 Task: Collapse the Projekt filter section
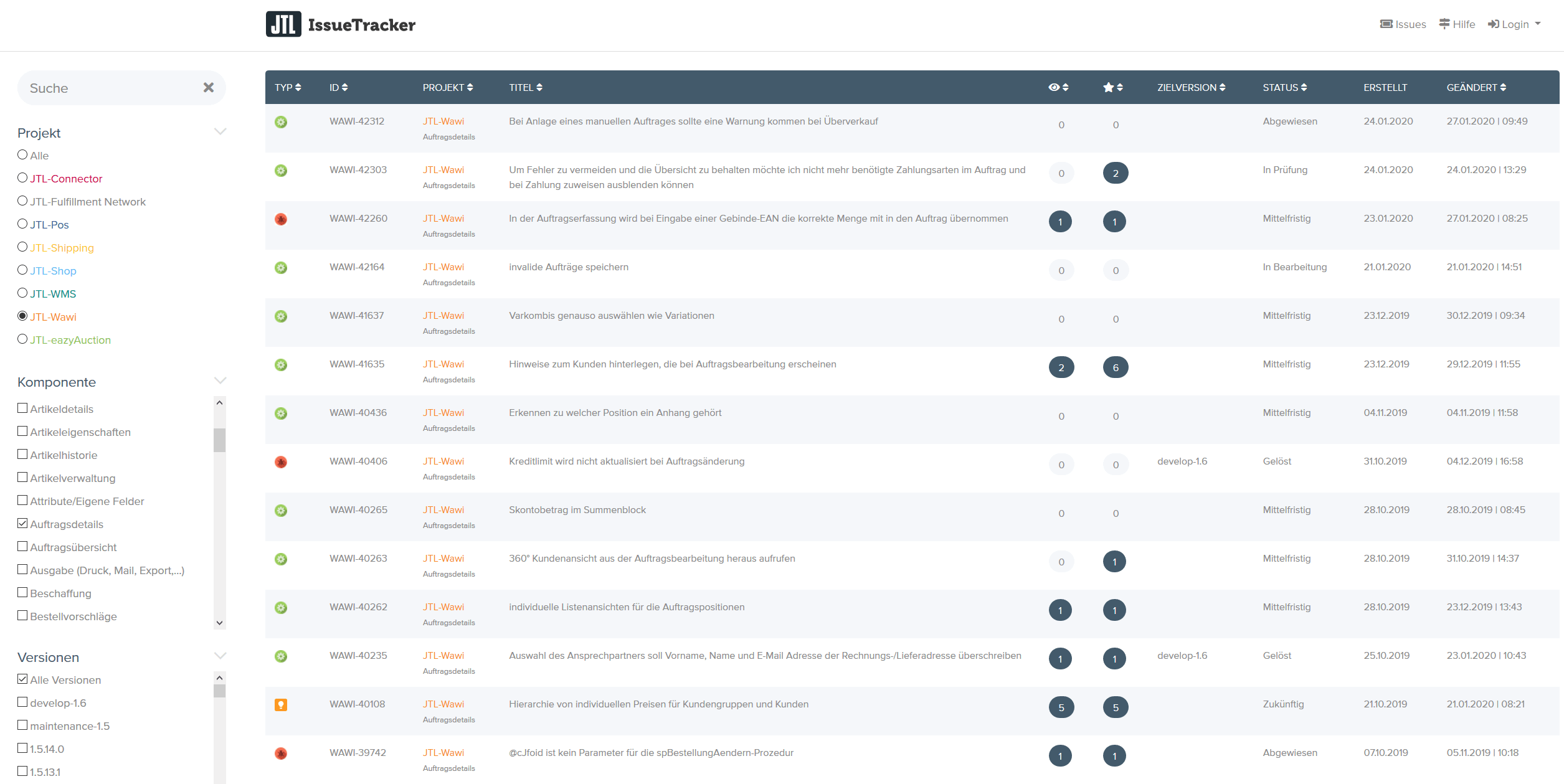tap(220, 131)
